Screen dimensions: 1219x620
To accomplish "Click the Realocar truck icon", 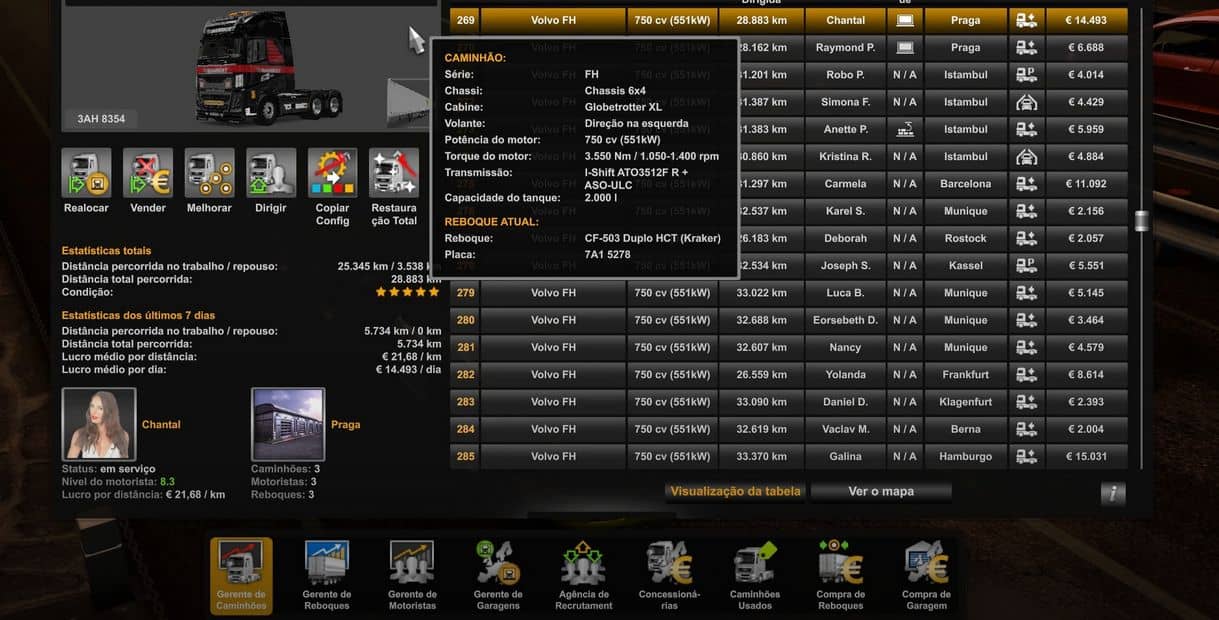I will point(86,174).
